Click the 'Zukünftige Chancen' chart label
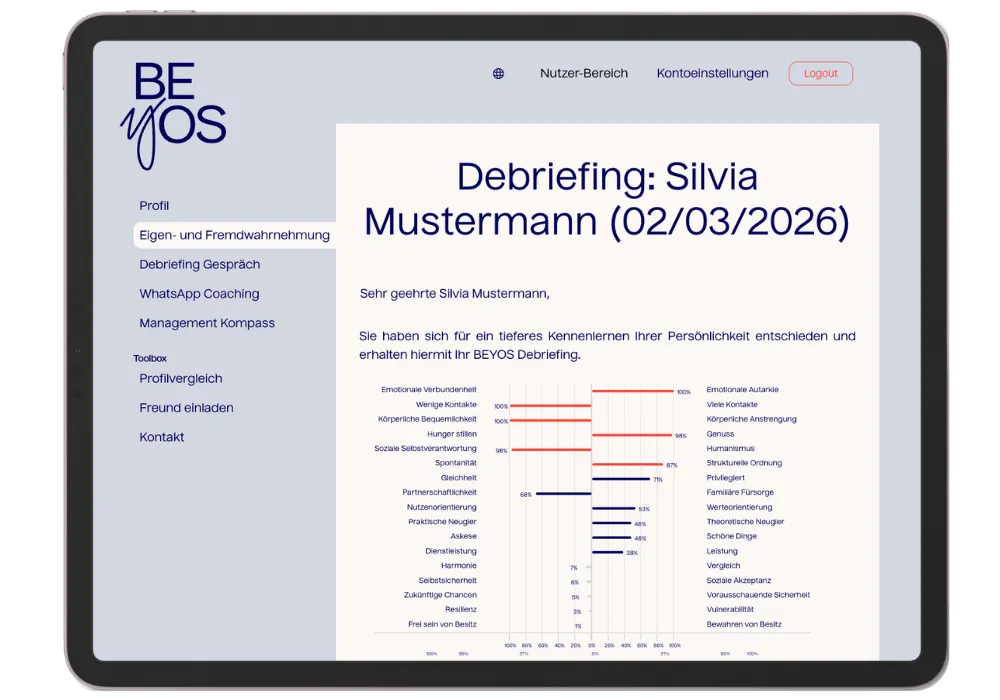 click(x=440, y=595)
